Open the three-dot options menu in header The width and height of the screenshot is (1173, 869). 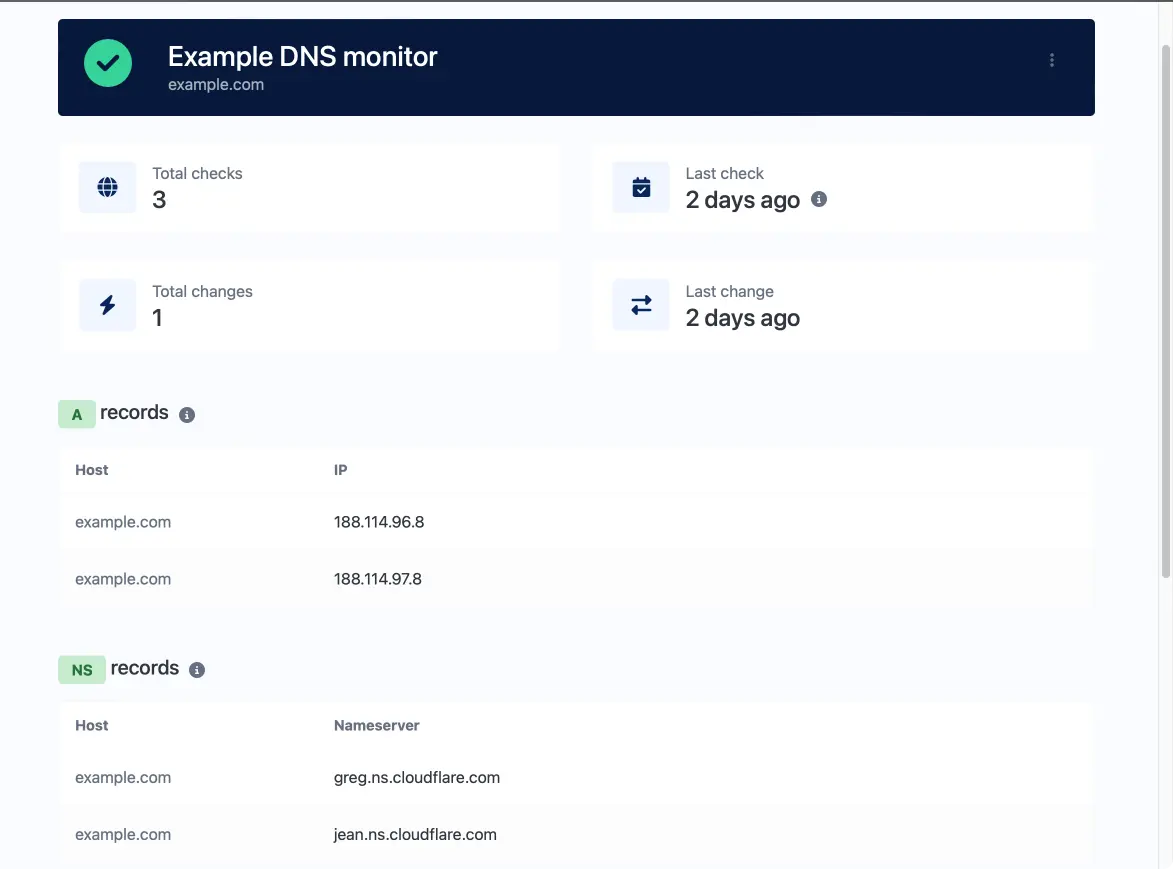1051,61
